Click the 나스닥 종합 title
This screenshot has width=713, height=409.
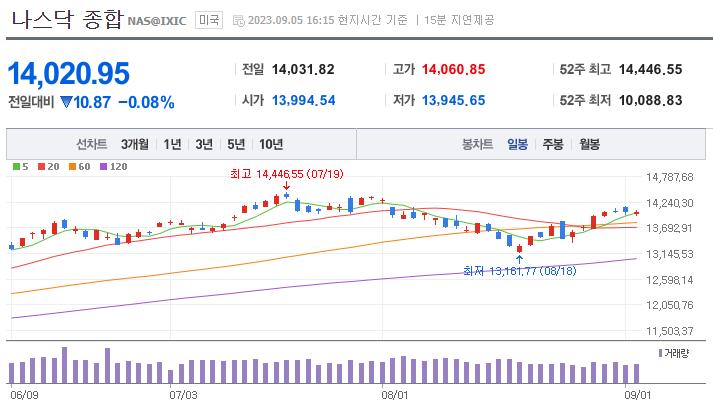tap(67, 20)
